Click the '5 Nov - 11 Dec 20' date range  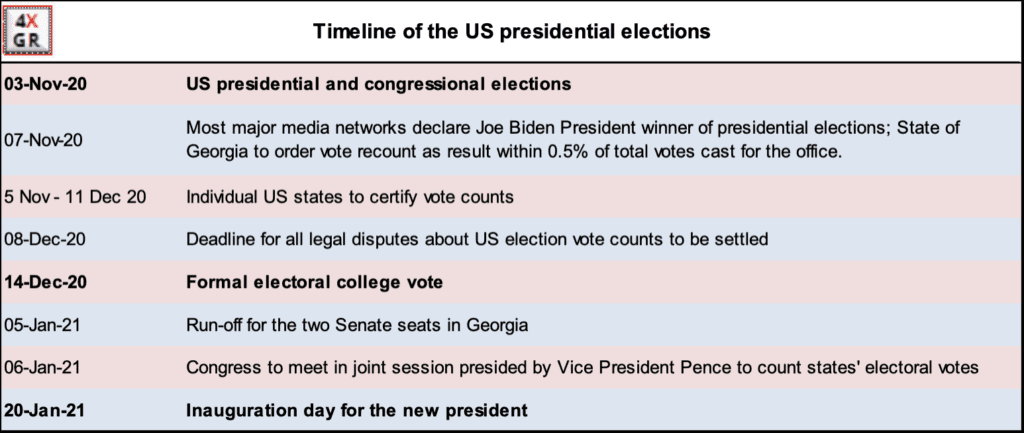pos(75,197)
